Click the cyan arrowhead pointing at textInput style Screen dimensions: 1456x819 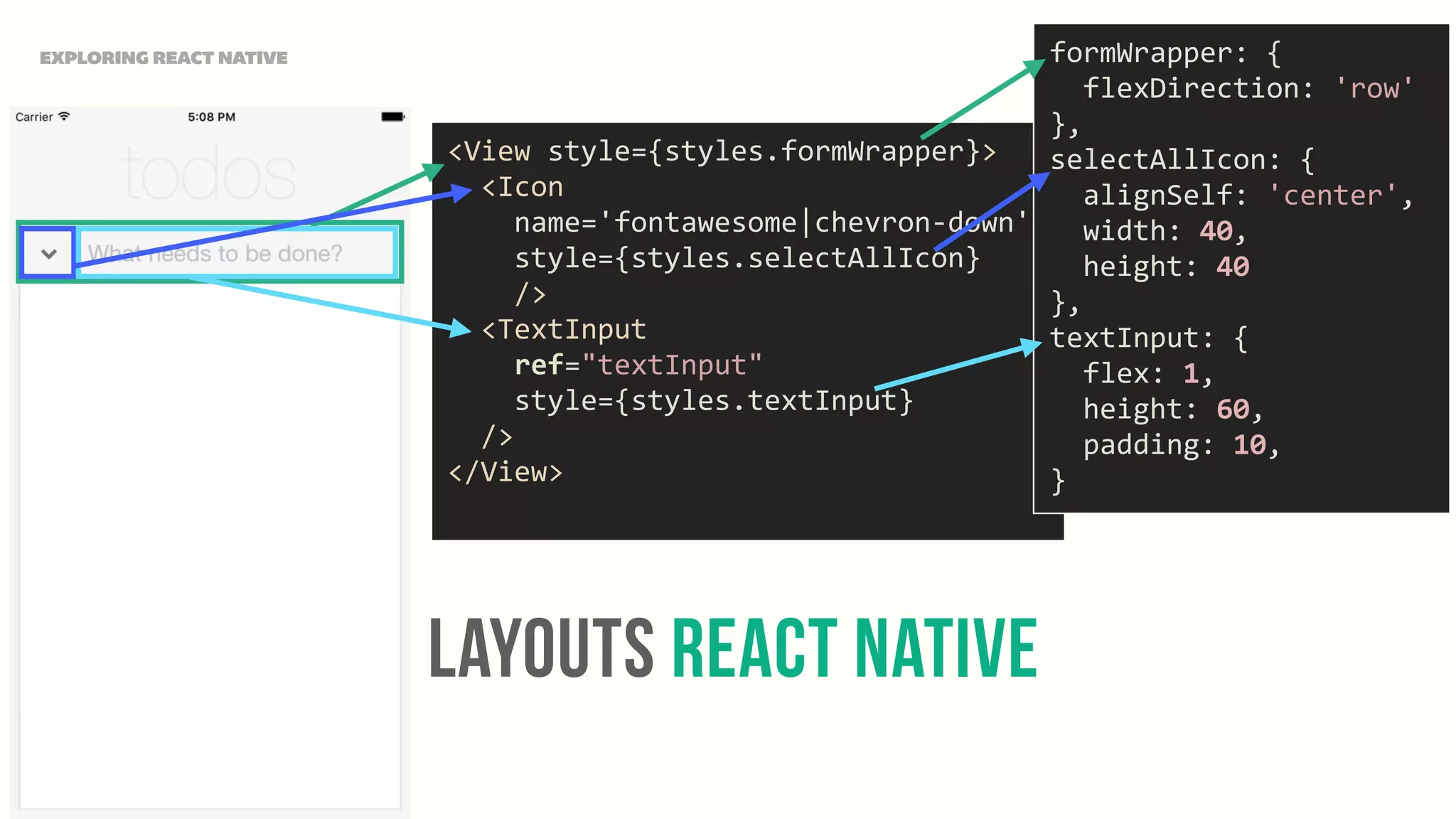(x=1029, y=346)
